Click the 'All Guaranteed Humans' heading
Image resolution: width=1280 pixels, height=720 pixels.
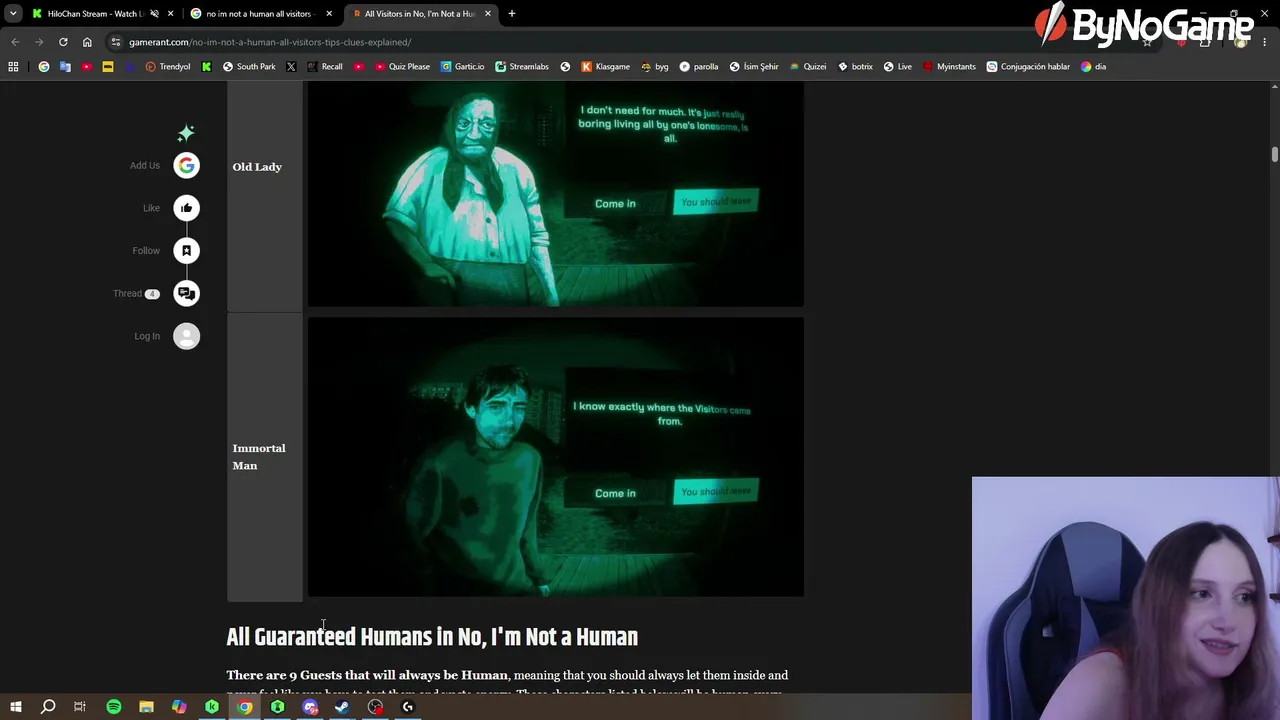[432, 637]
